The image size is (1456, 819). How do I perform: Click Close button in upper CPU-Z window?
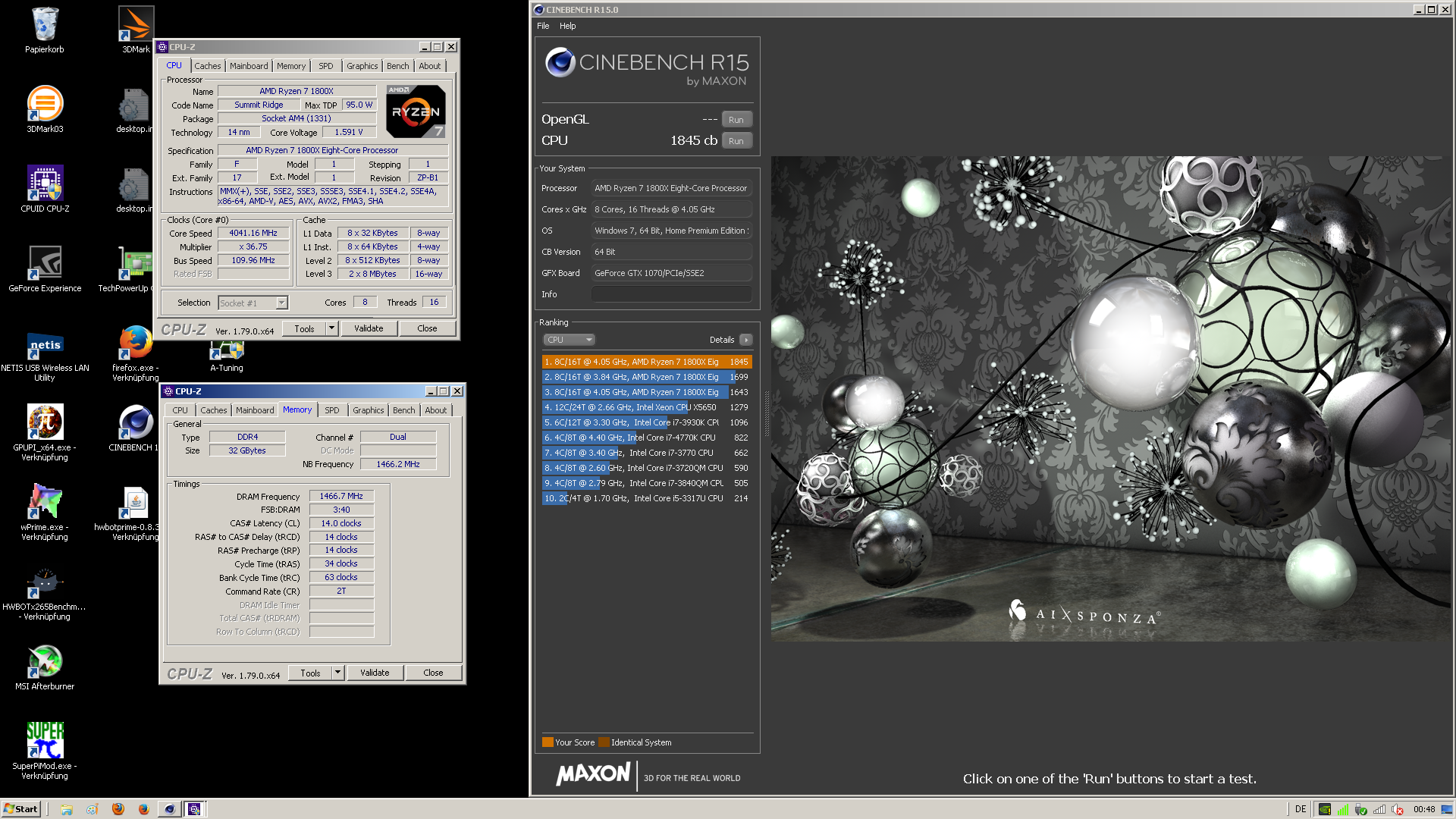coord(427,328)
